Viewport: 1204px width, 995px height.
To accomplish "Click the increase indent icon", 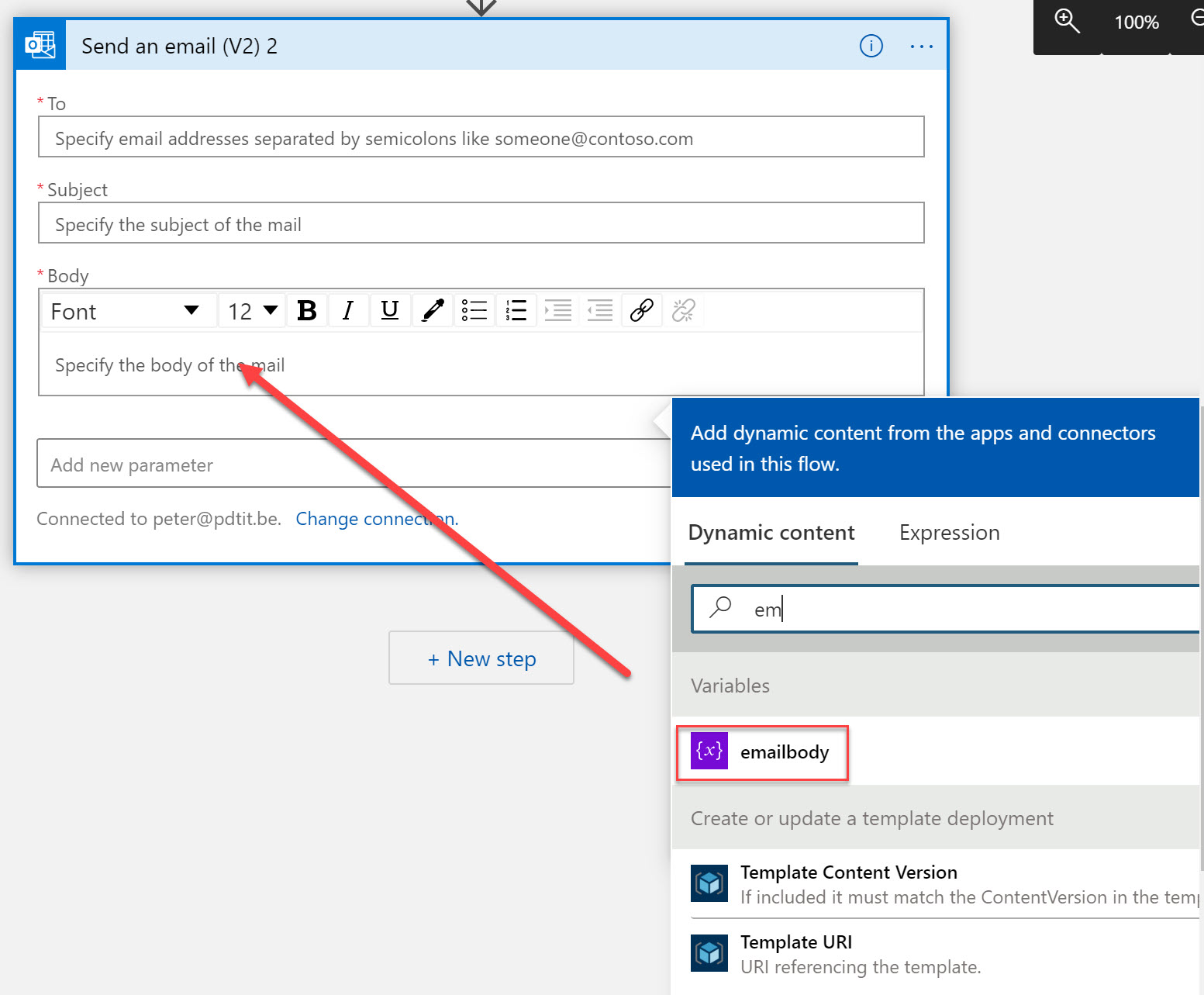I will pos(557,311).
